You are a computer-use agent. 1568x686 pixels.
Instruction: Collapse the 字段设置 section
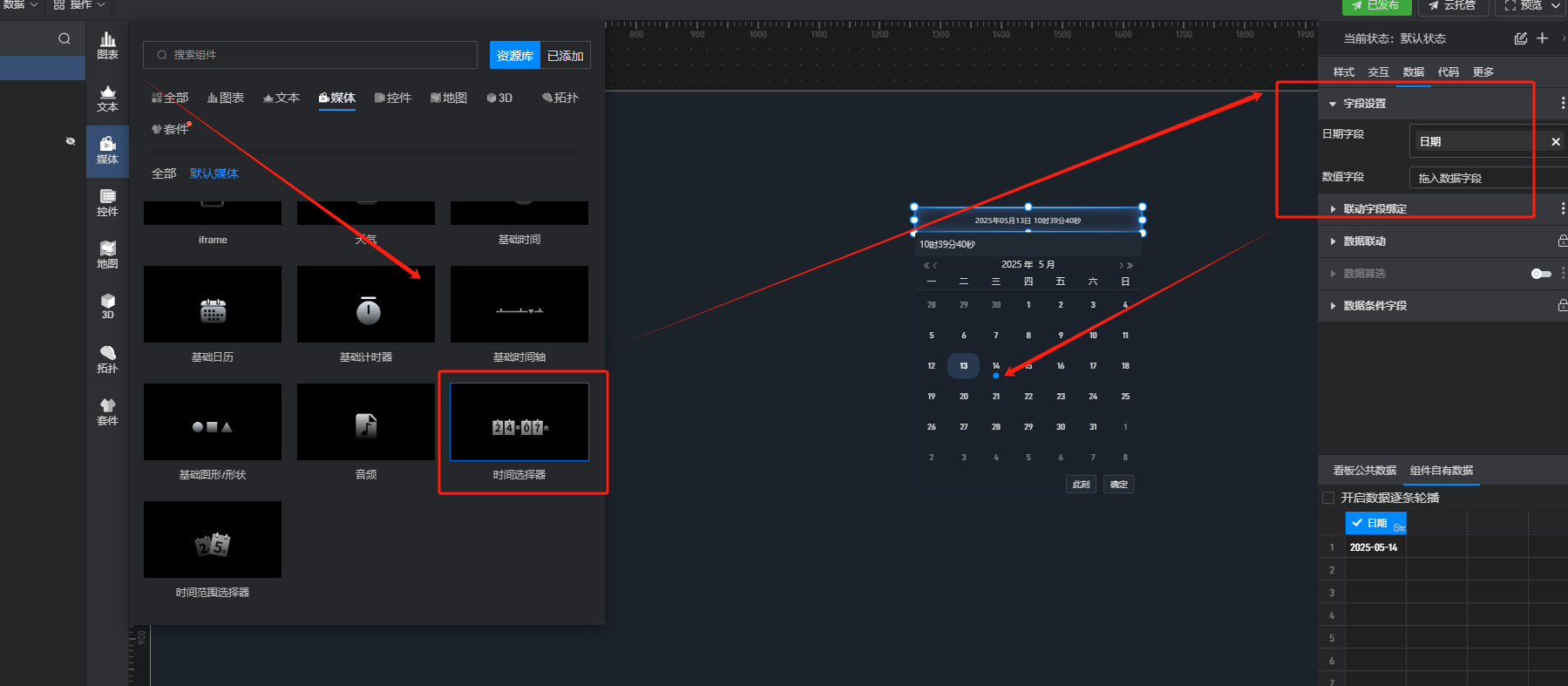click(1333, 104)
